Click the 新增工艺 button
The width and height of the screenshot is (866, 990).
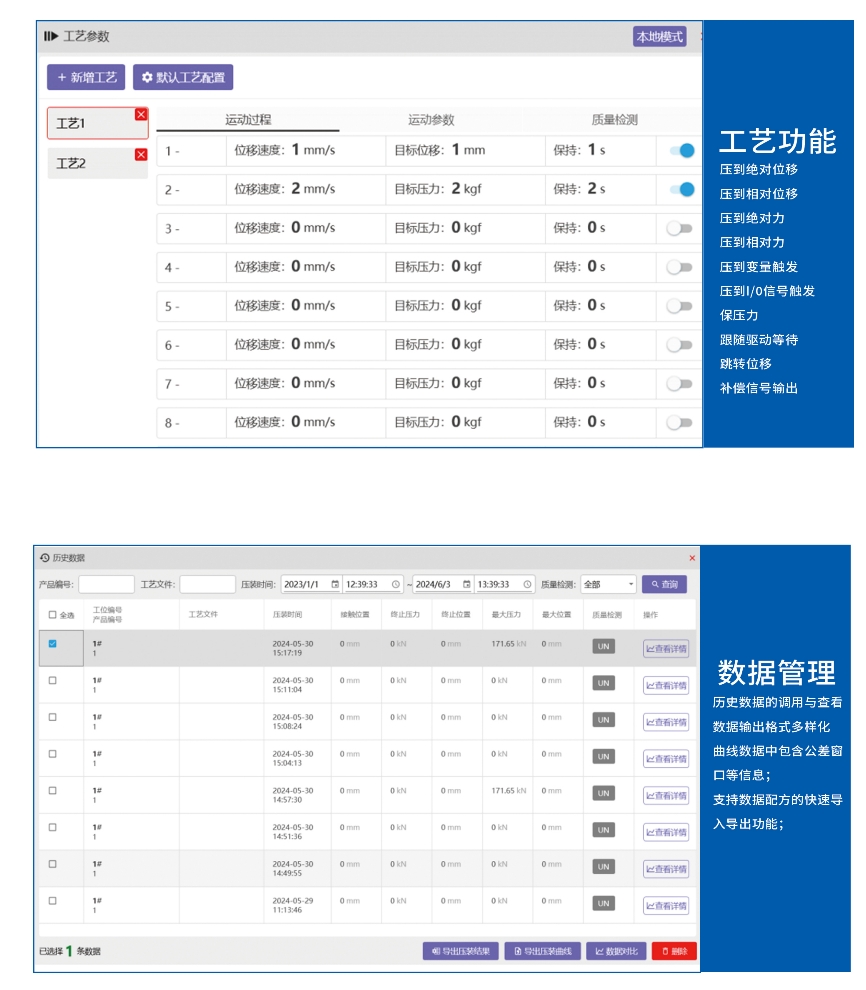coord(86,77)
